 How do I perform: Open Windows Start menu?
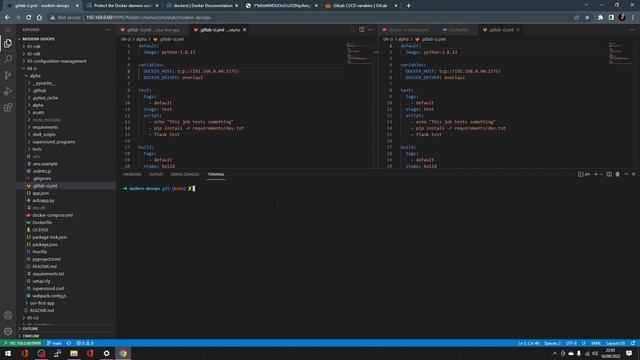pyautogui.click(x=8, y=353)
